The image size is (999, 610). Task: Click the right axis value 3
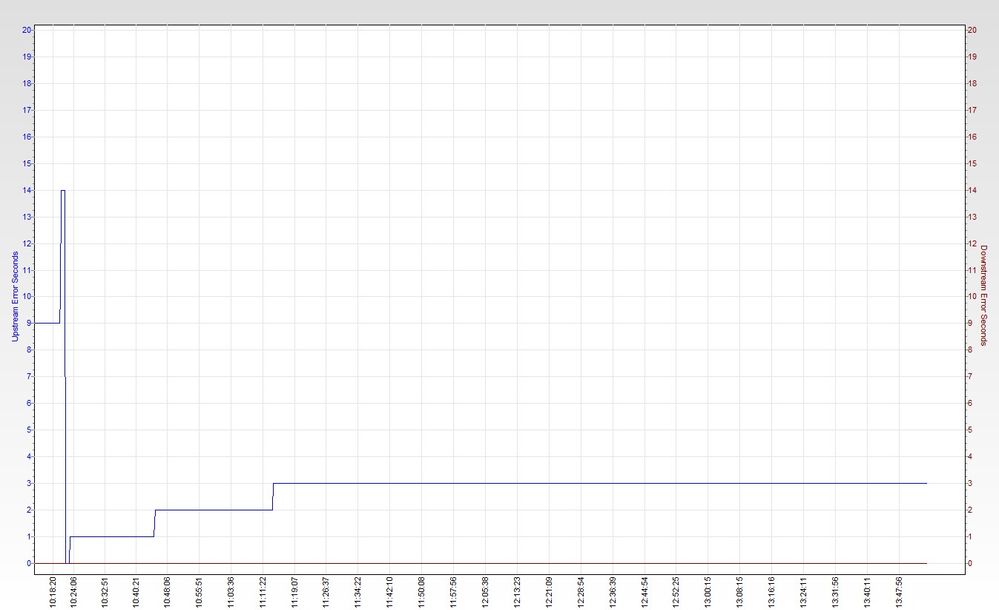971,483
